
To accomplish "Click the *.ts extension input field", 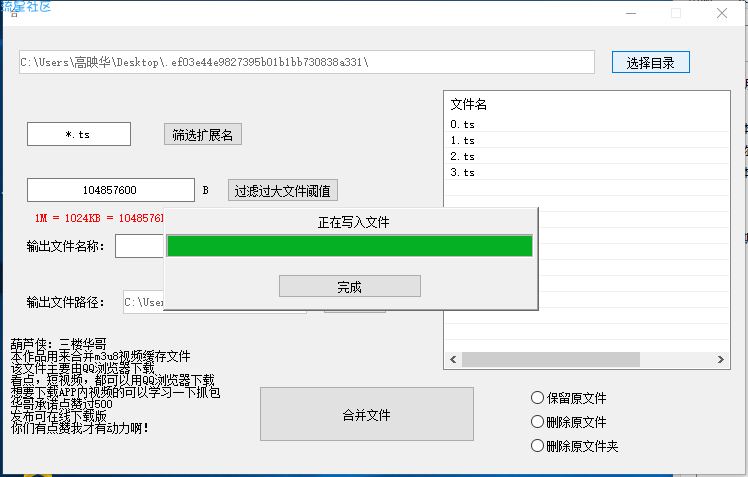I will tap(79, 134).
